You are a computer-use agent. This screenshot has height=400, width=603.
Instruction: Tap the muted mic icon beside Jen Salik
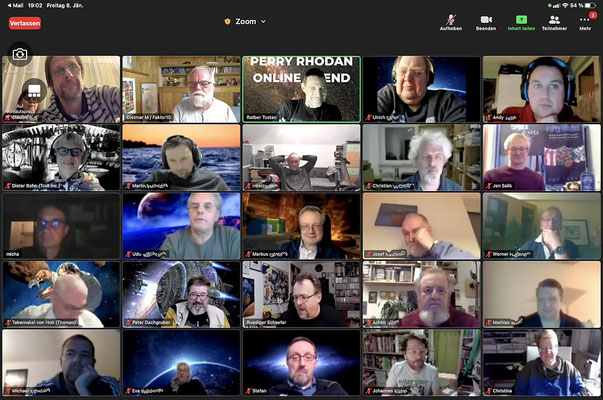[x=488, y=186]
